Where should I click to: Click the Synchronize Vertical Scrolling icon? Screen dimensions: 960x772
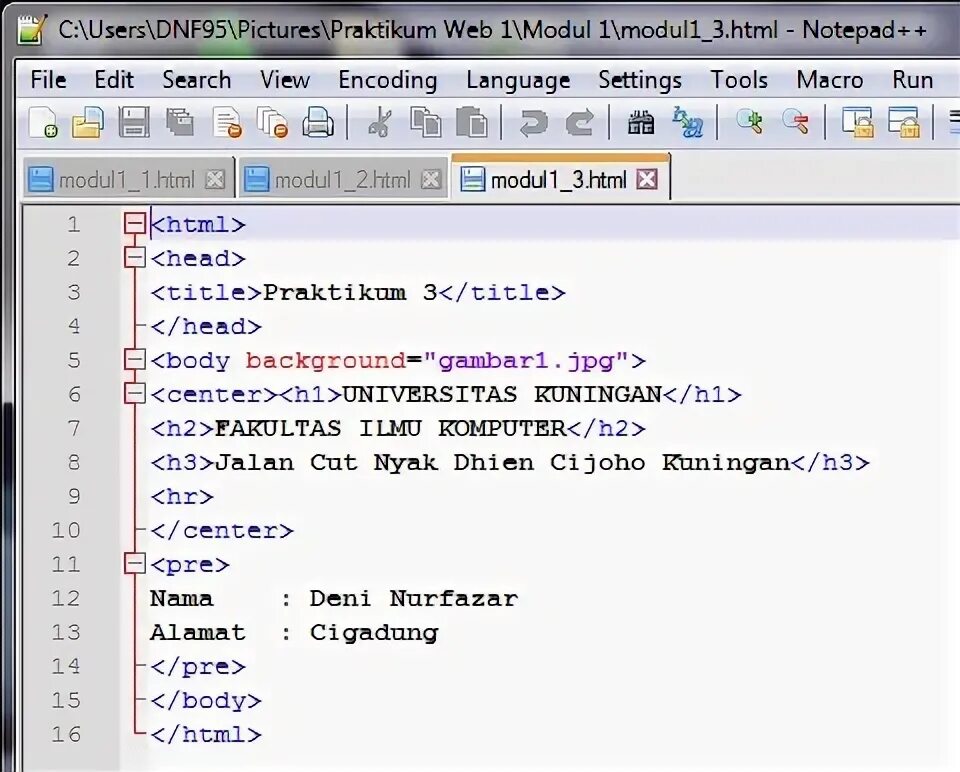click(x=857, y=122)
